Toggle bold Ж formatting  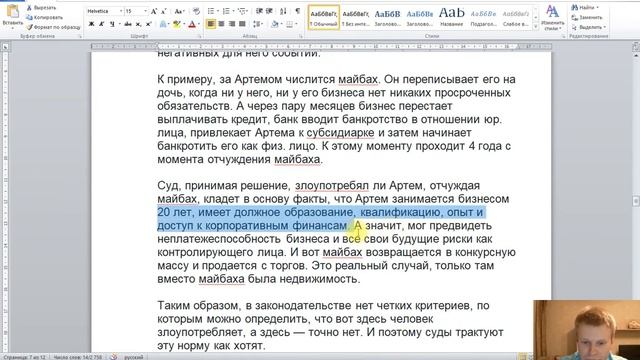91,24
